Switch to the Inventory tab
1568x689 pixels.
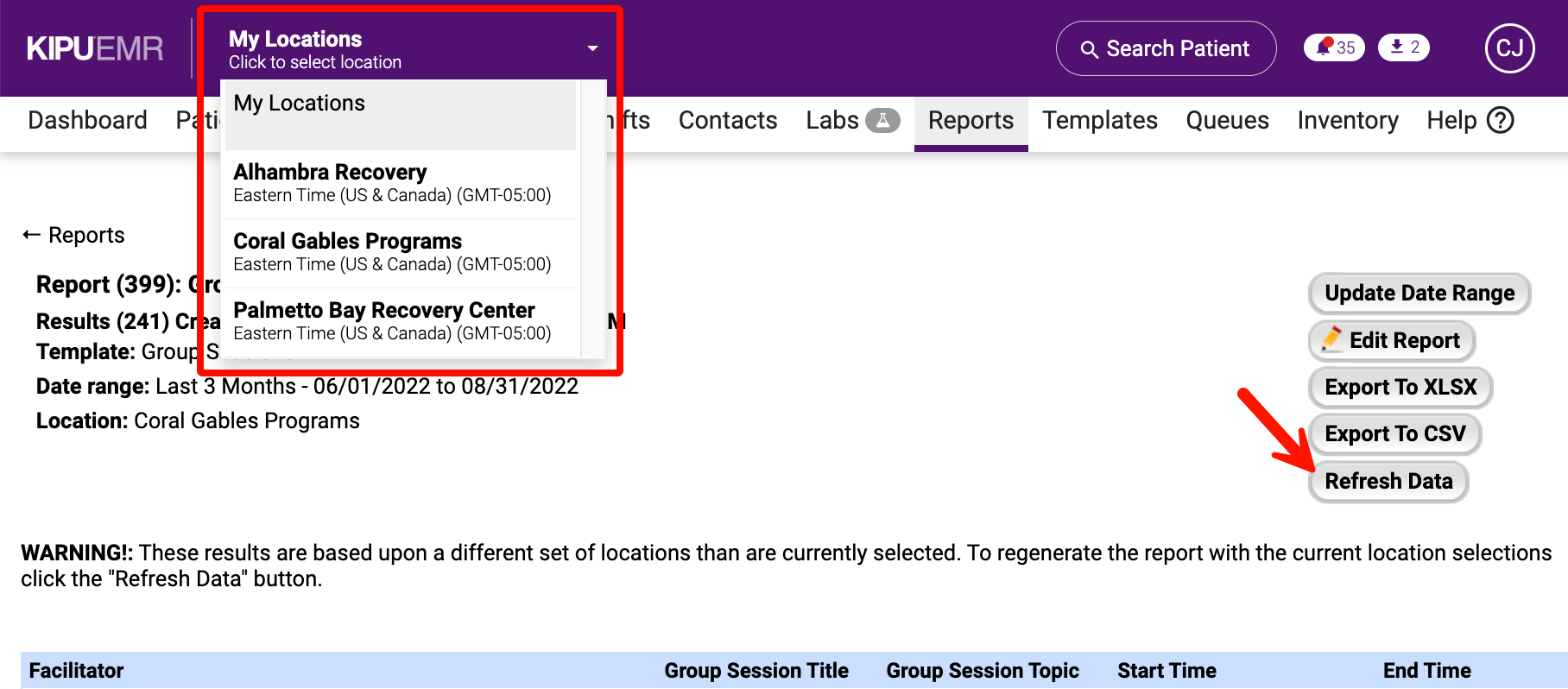pos(1347,120)
